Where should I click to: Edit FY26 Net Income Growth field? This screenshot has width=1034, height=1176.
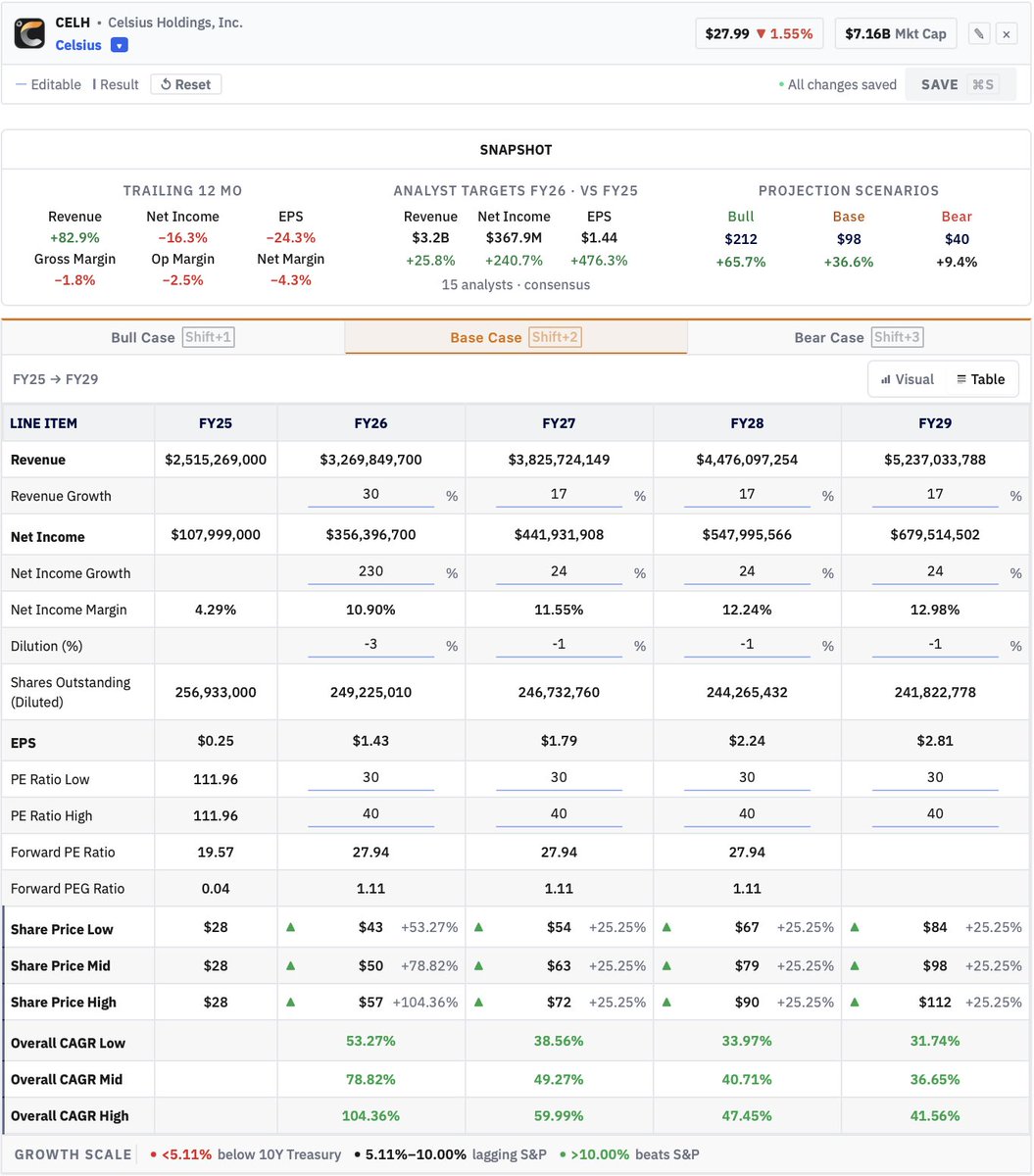click(x=370, y=572)
